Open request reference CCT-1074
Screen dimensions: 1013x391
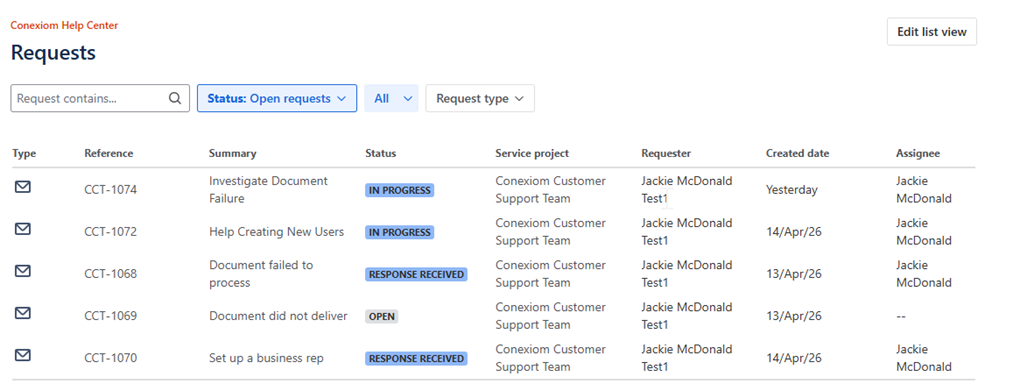pos(110,190)
